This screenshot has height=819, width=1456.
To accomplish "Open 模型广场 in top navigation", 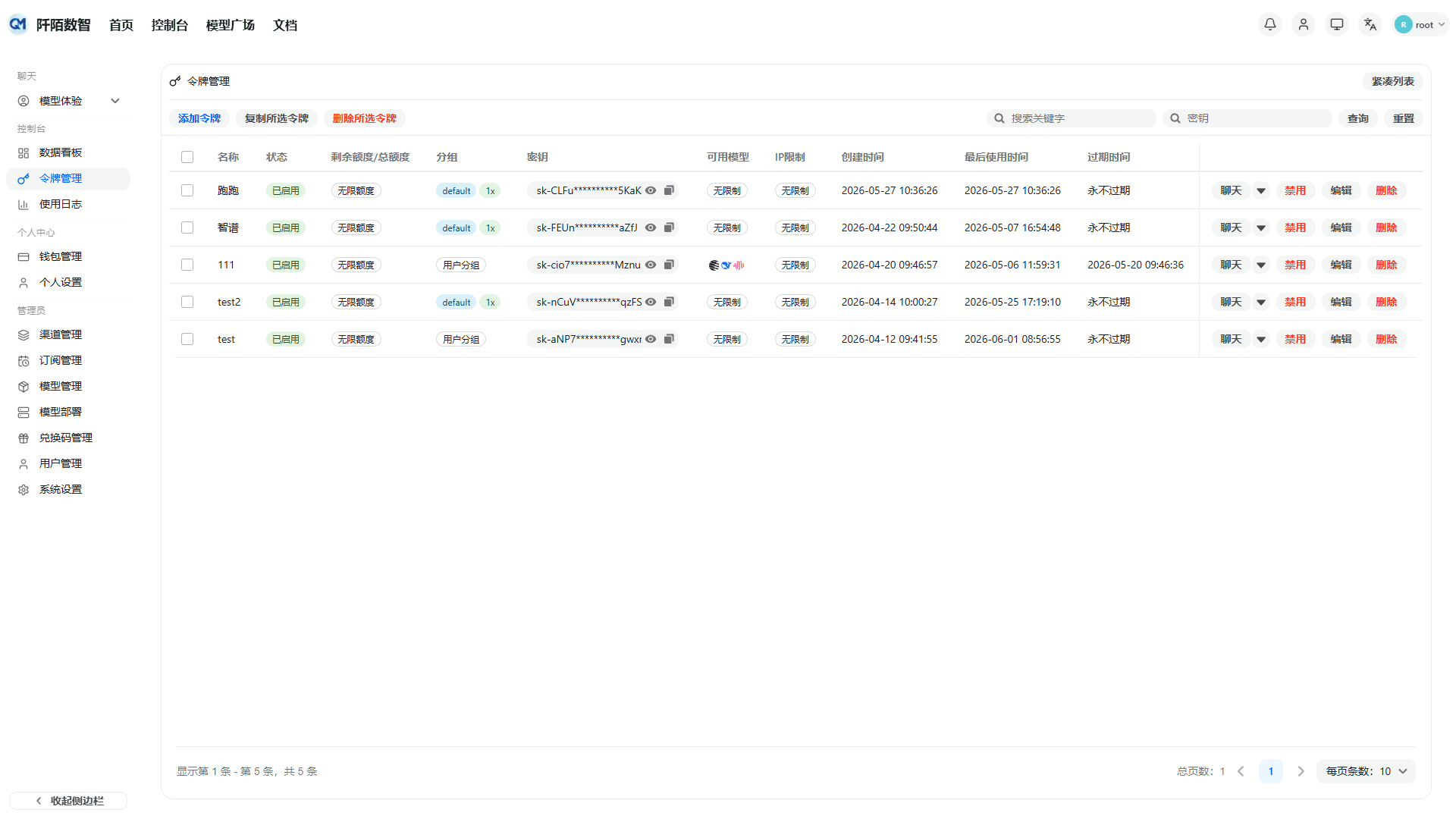I will [231, 25].
